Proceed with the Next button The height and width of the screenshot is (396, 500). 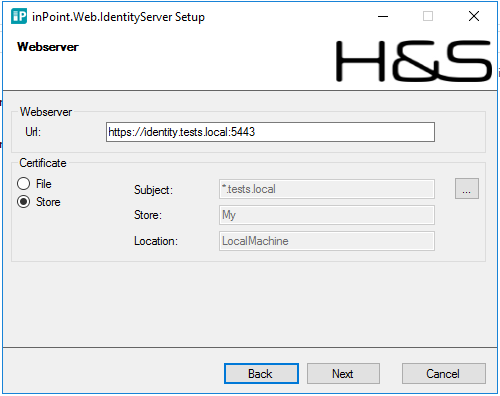tap(343, 373)
